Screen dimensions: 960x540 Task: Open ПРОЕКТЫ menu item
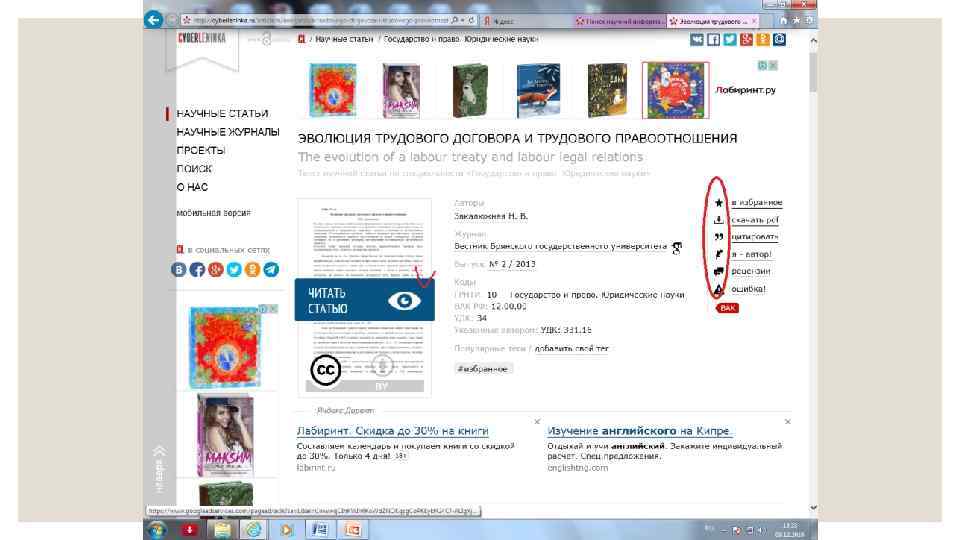201,151
